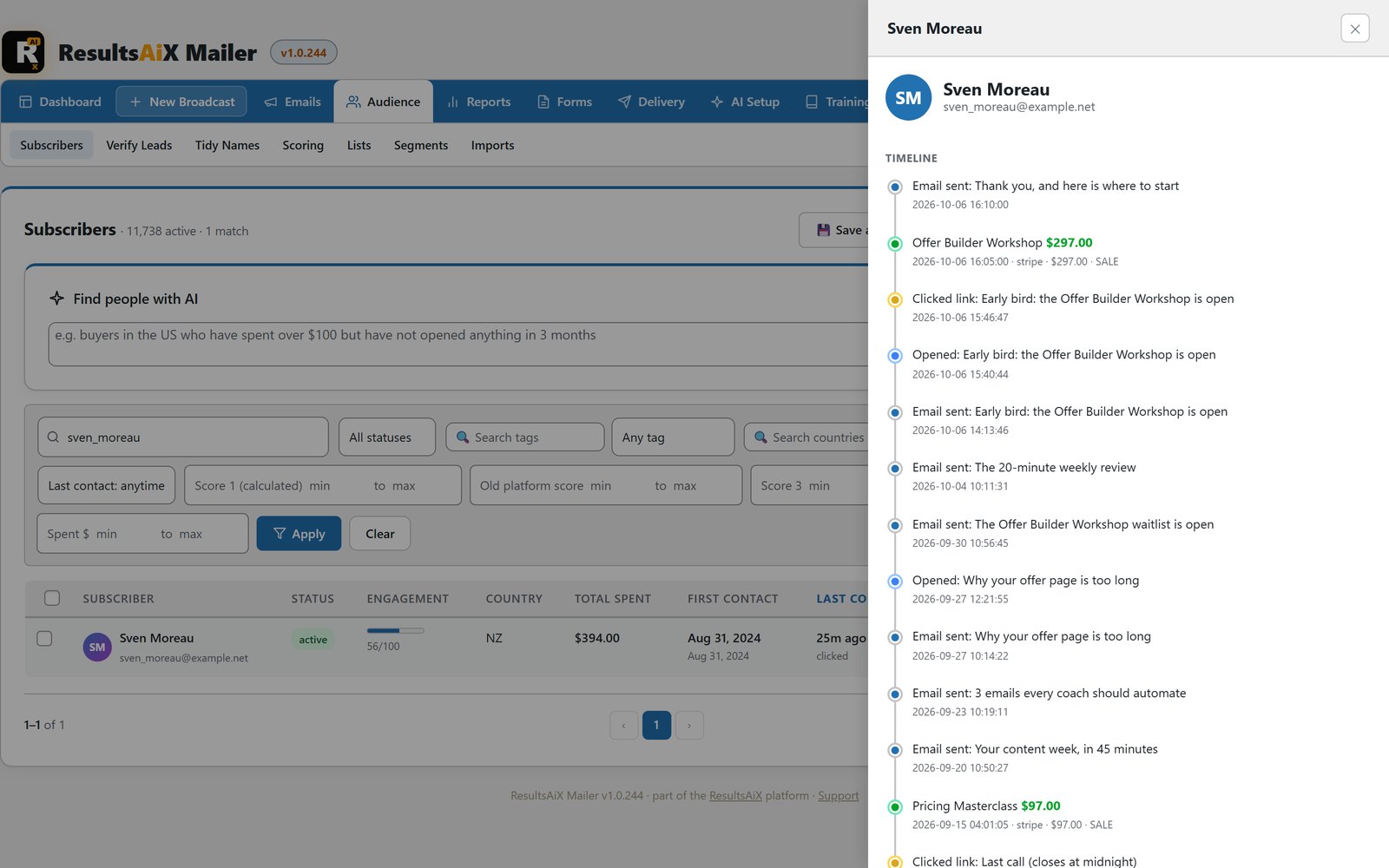1389x868 pixels.
Task: Open the Dashboard tab
Action: coord(60,102)
